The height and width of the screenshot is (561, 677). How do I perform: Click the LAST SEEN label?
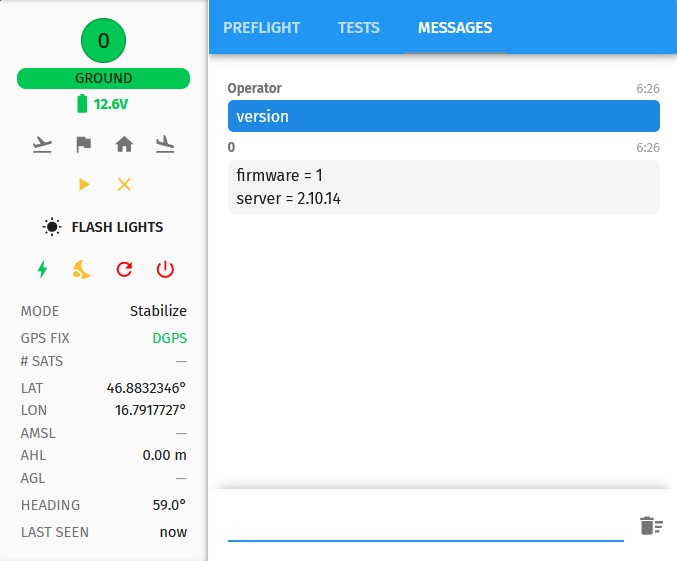[55, 532]
